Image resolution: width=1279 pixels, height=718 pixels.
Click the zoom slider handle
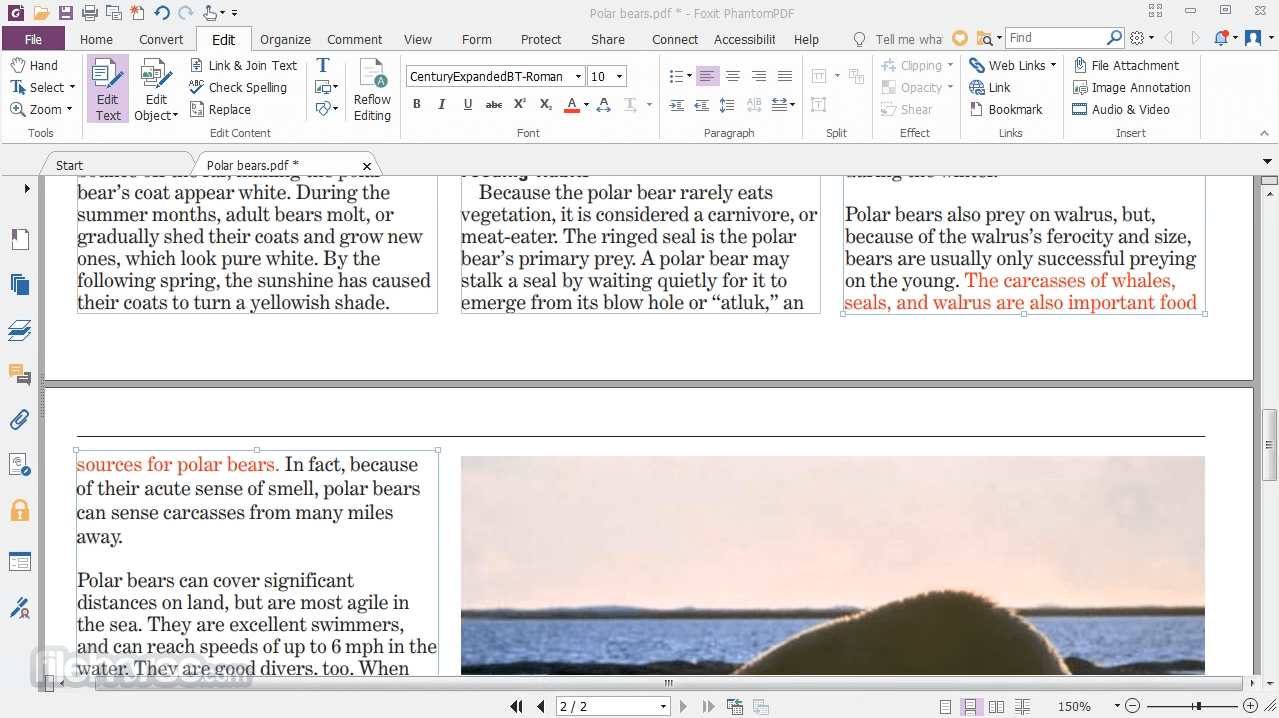pyautogui.click(x=1197, y=706)
